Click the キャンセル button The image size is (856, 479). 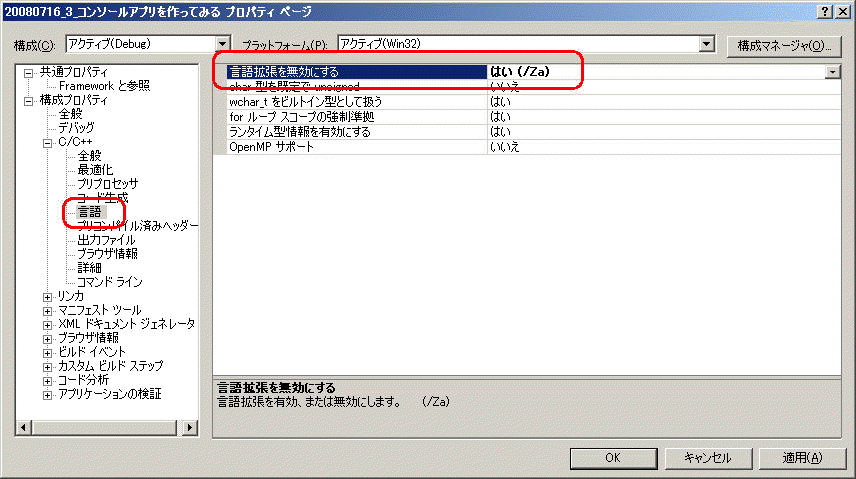(708, 457)
